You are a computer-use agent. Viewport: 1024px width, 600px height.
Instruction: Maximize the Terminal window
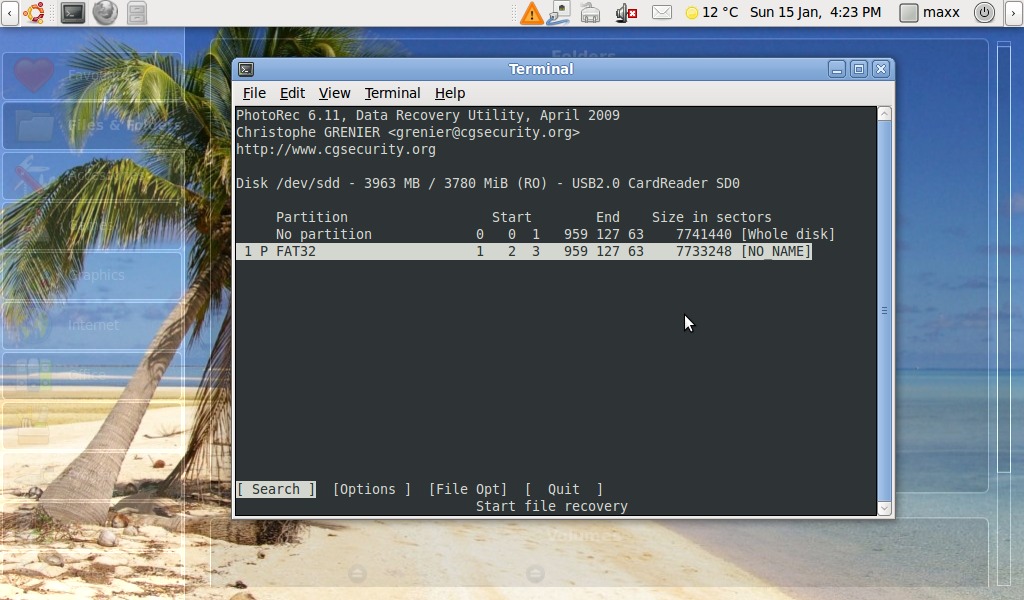859,69
